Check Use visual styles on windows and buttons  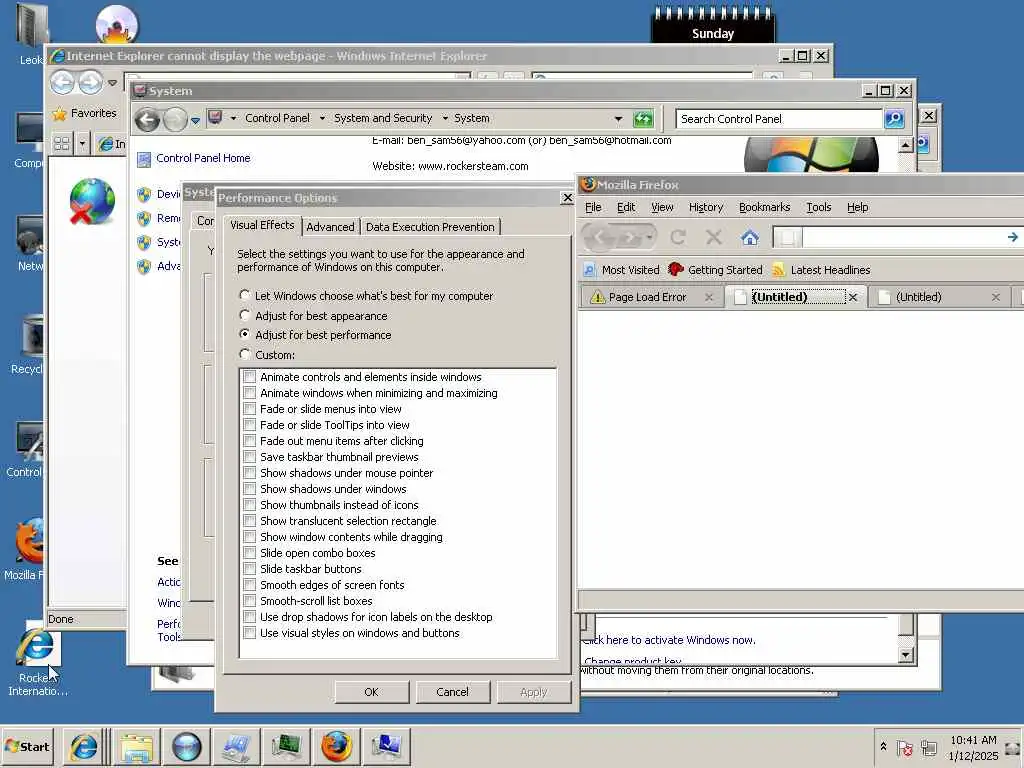249,633
